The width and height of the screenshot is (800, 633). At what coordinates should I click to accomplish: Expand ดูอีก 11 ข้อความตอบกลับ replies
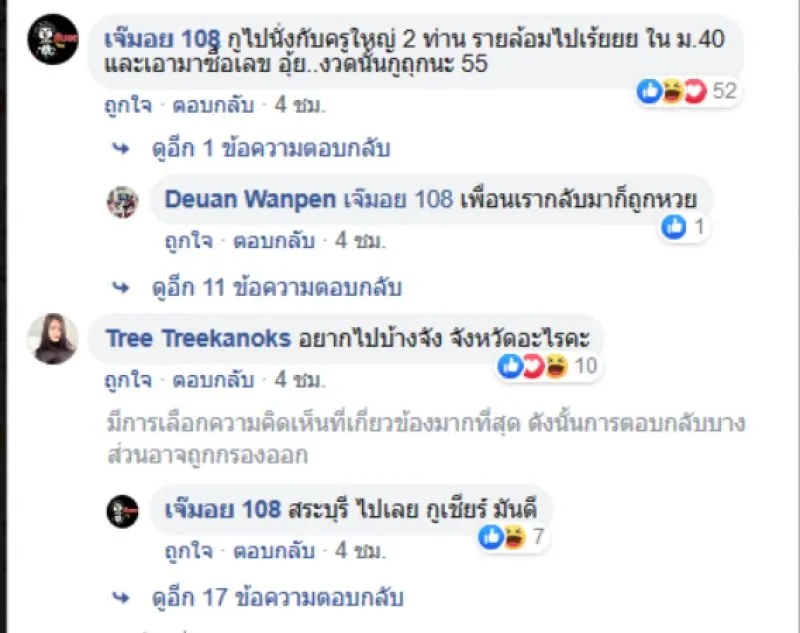tap(277, 288)
